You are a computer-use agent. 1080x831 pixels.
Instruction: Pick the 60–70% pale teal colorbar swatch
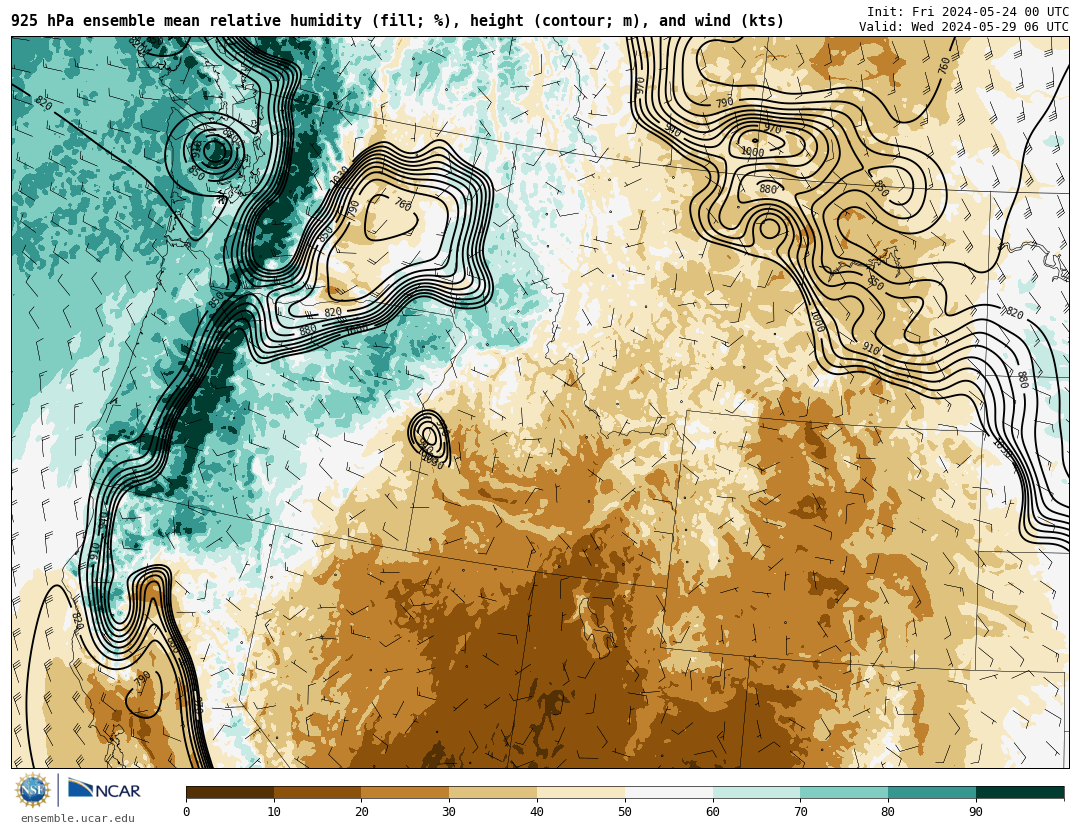click(756, 792)
